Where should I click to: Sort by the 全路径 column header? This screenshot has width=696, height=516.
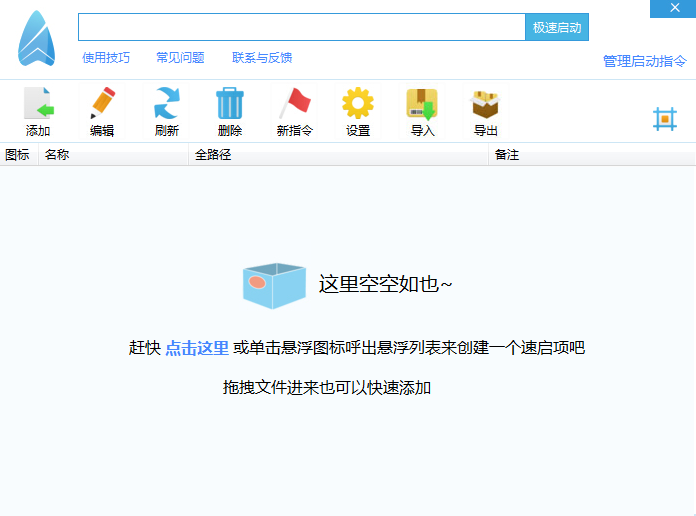[x=339, y=155]
